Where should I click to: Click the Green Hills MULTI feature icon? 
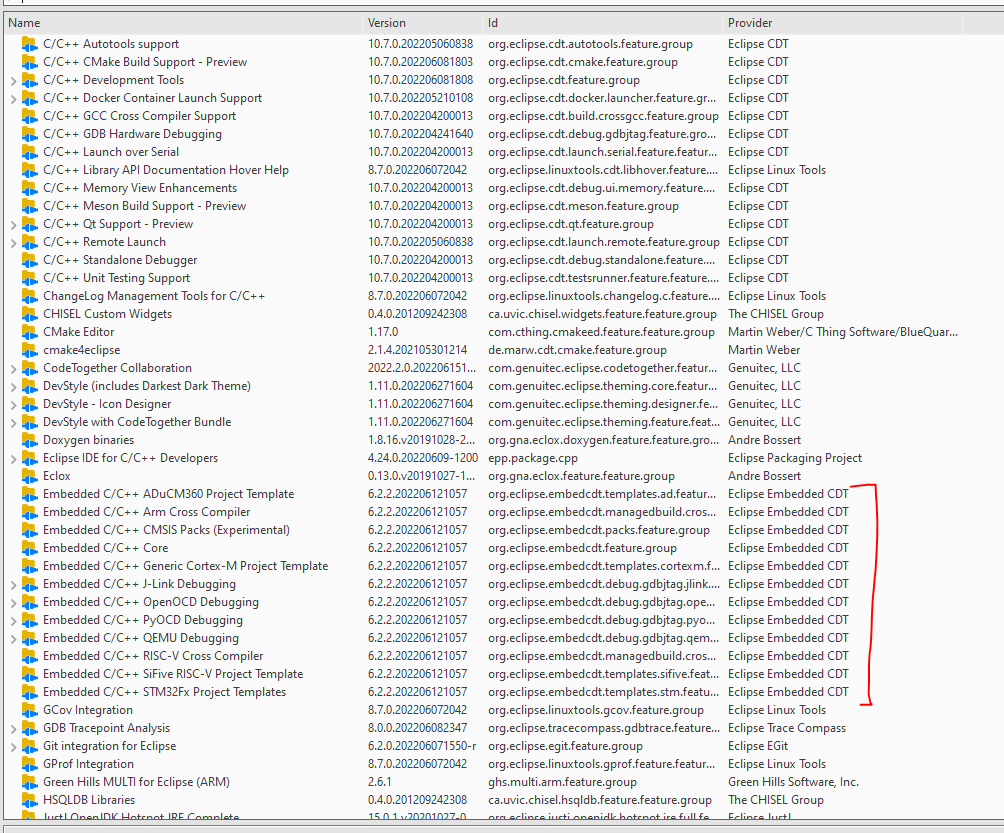(x=28, y=782)
